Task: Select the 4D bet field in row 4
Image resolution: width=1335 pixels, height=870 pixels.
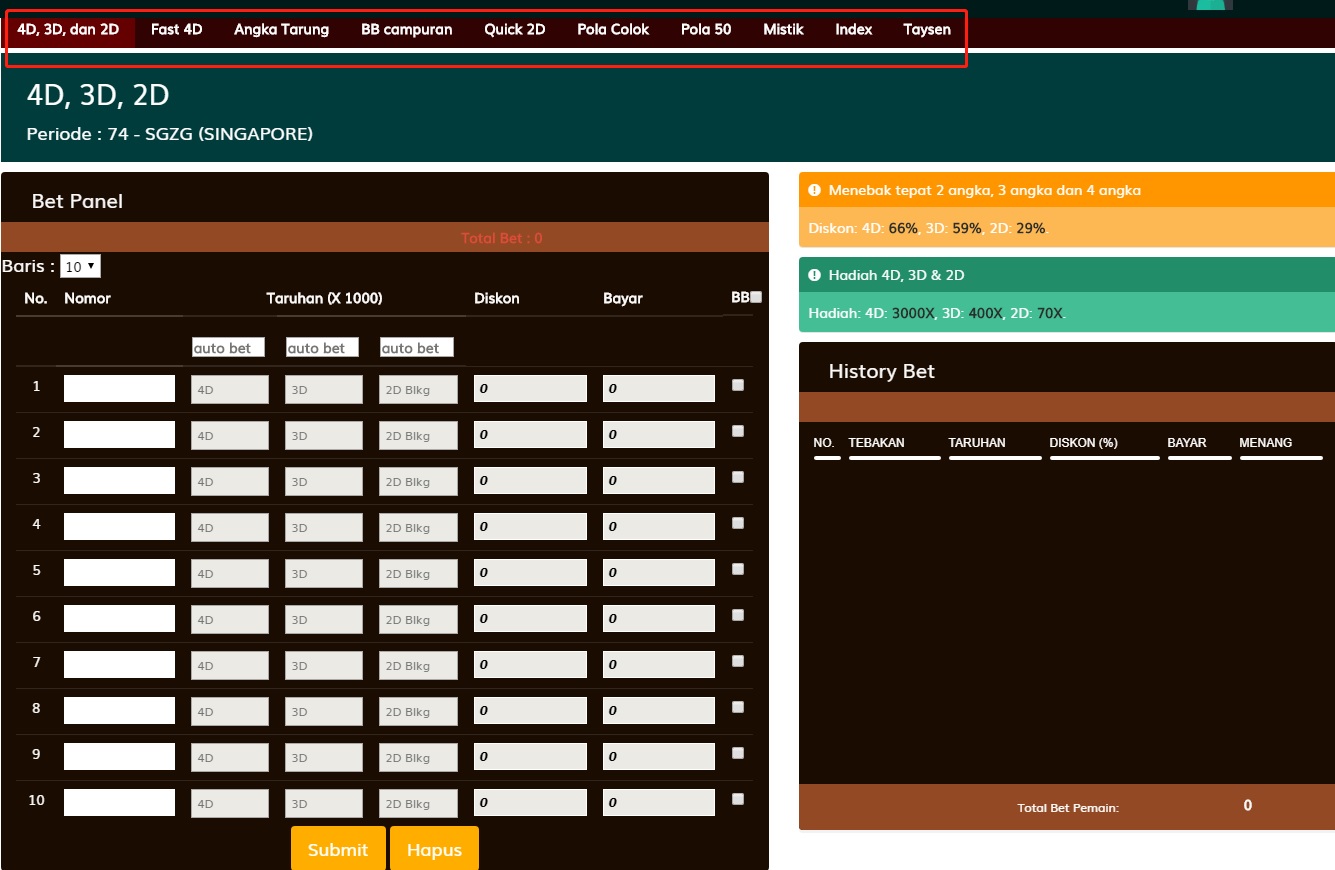Action: click(230, 527)
